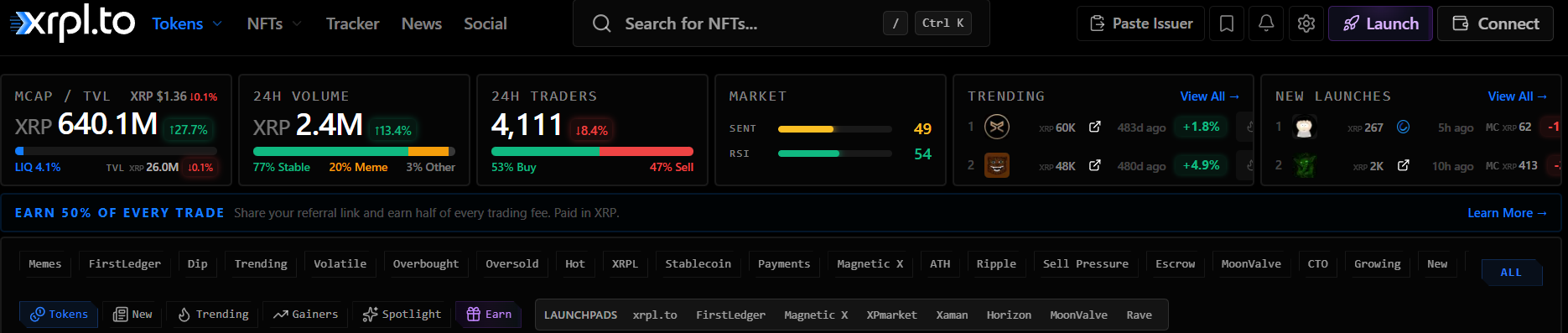Filter by xrpl.to launchpad
1568x333 pixels.
655,315
